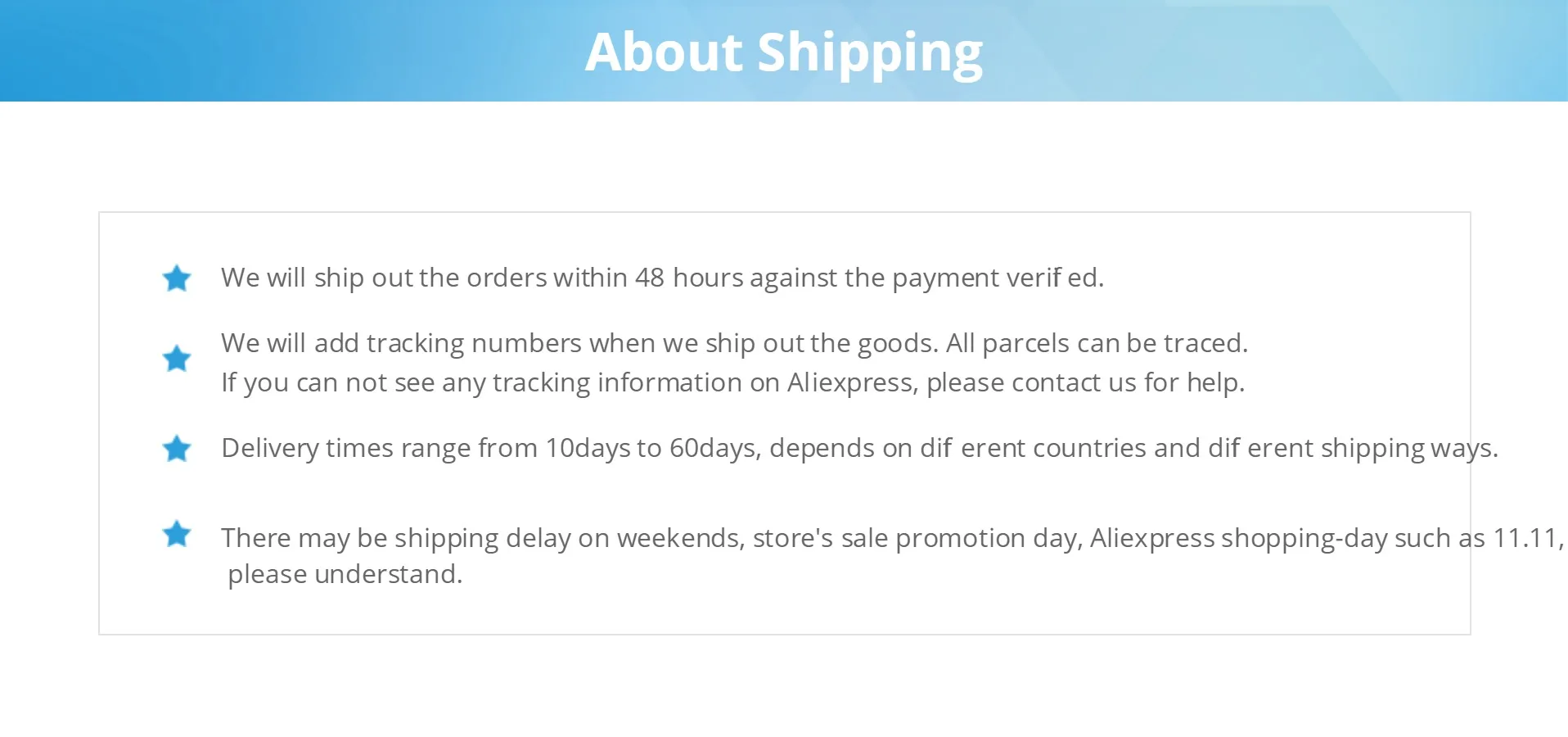Click the star beside the 48 hours line
Viewport: 1568px width, 737px height.
tap(177, 278)
